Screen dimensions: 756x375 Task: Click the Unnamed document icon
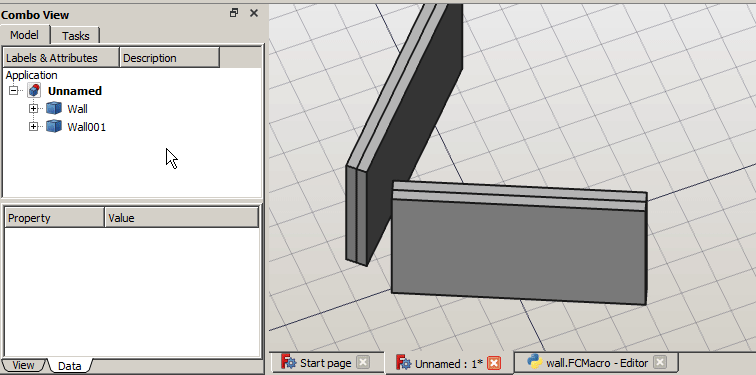click(34, 90)
